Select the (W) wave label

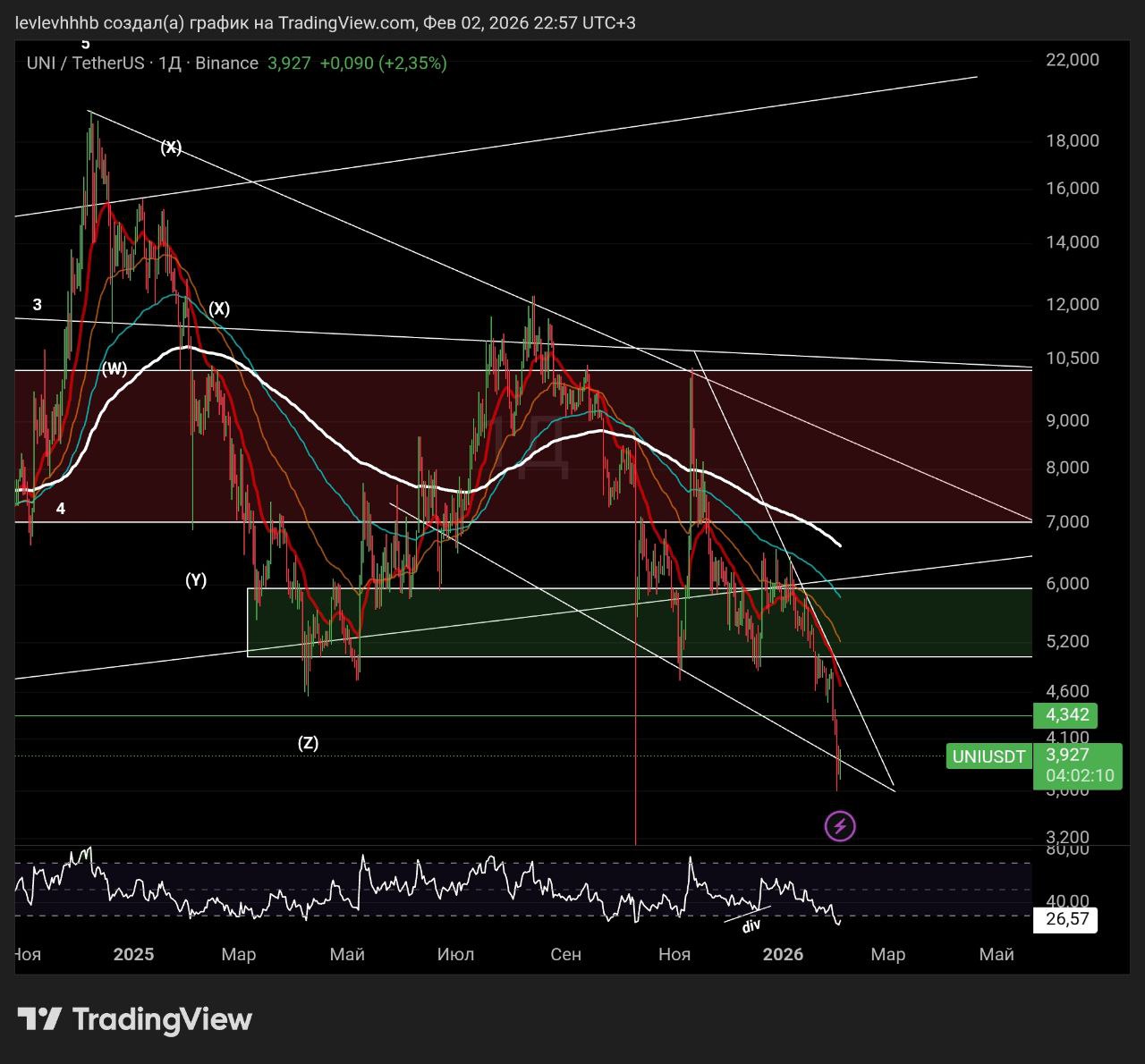click(114, 369)
